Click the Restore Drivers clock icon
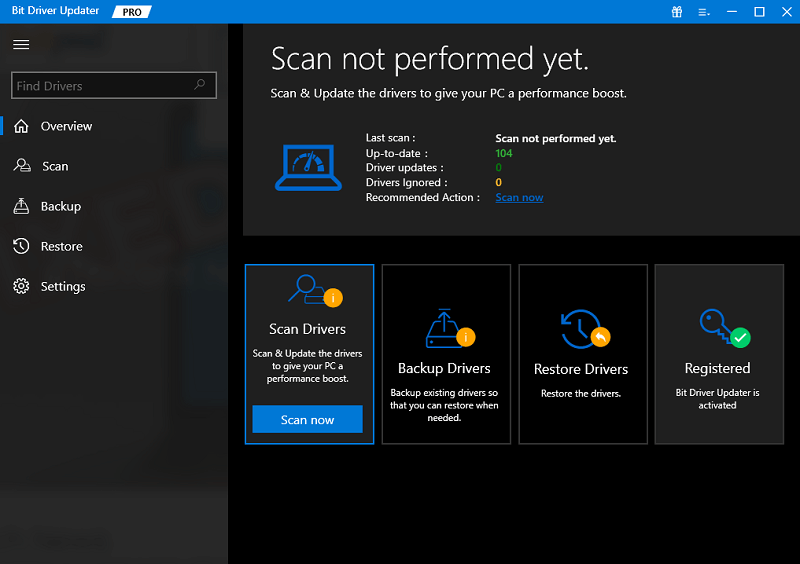The width and height of the screenshot is (800, 564). click(x=580, y=330)
